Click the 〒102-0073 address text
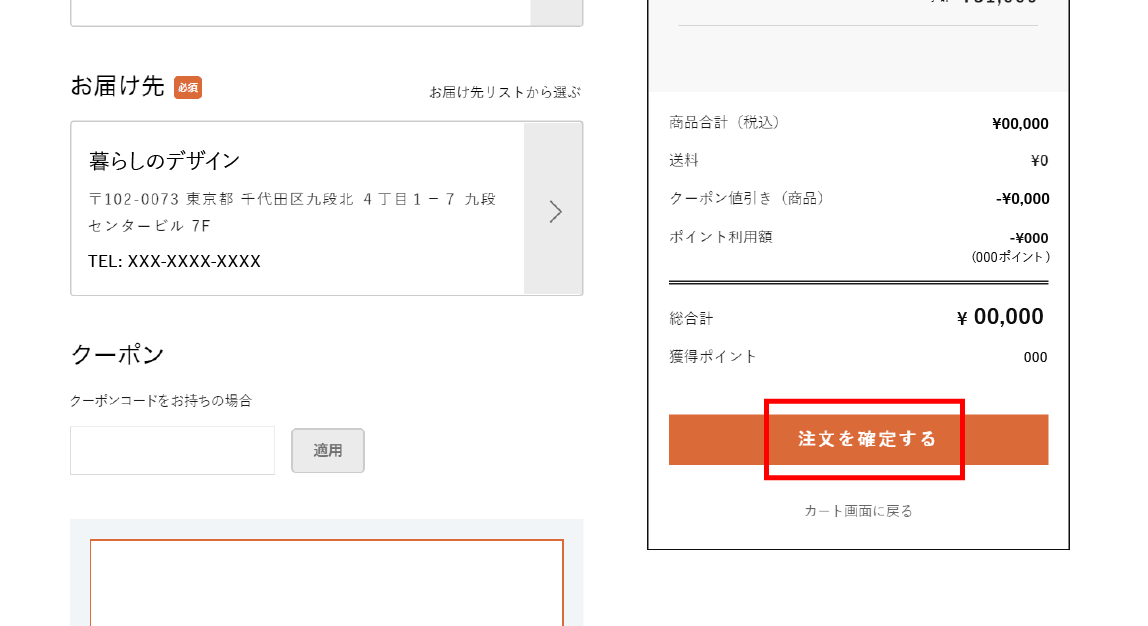Image resolution: width=1148 pixels, height=626 pixels. click(292, 212)
